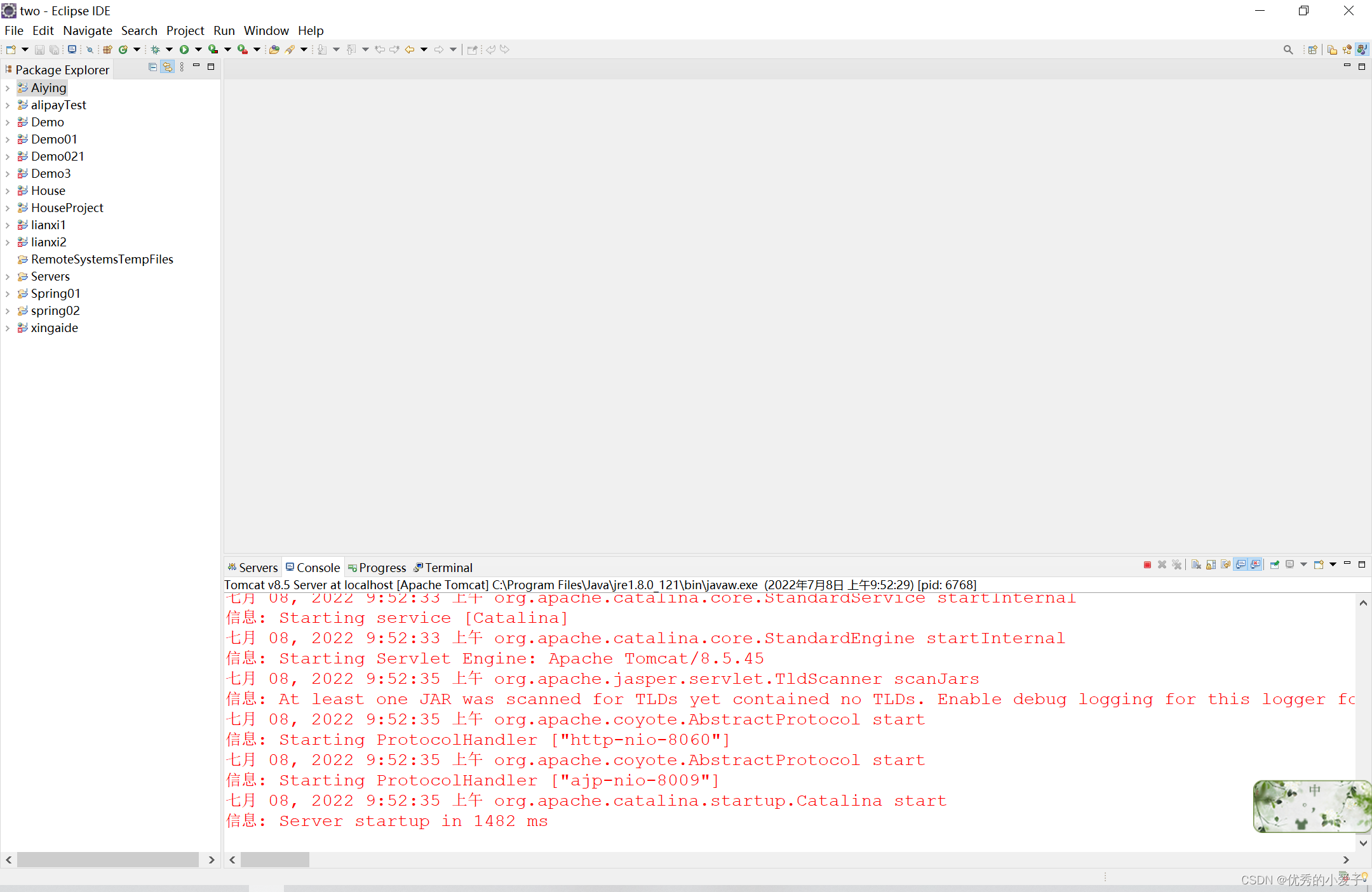
Task: Open the Navigate menu
Action: click(87, 30)
